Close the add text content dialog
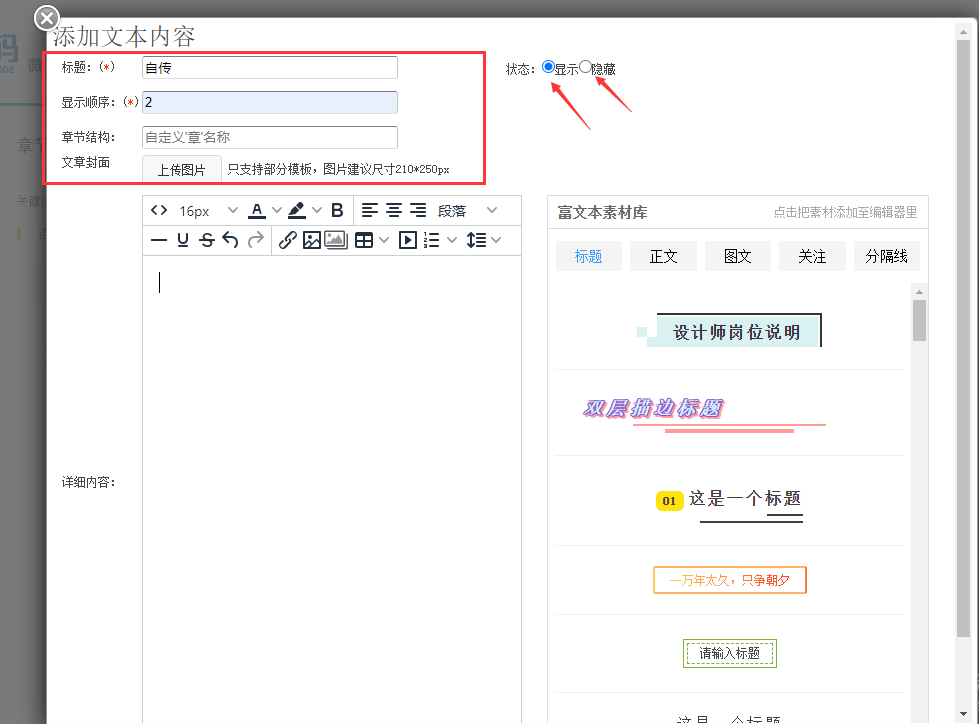The height and width of the screenshot is (724, 979). (x=47, y=18)
